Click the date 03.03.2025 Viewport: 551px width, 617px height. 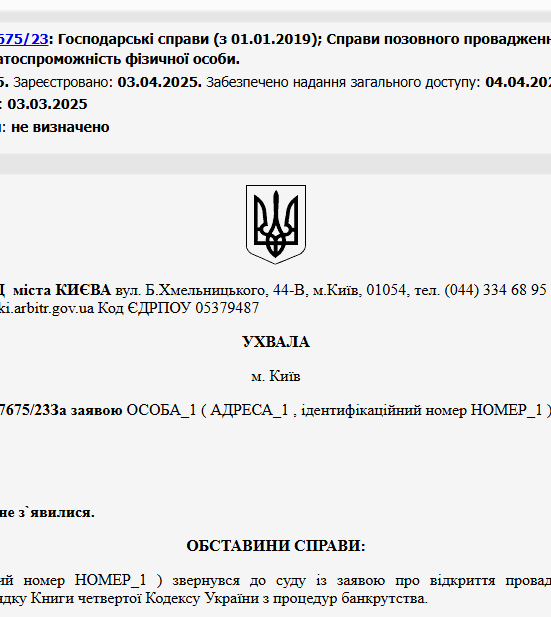click(x=47, y=104)
